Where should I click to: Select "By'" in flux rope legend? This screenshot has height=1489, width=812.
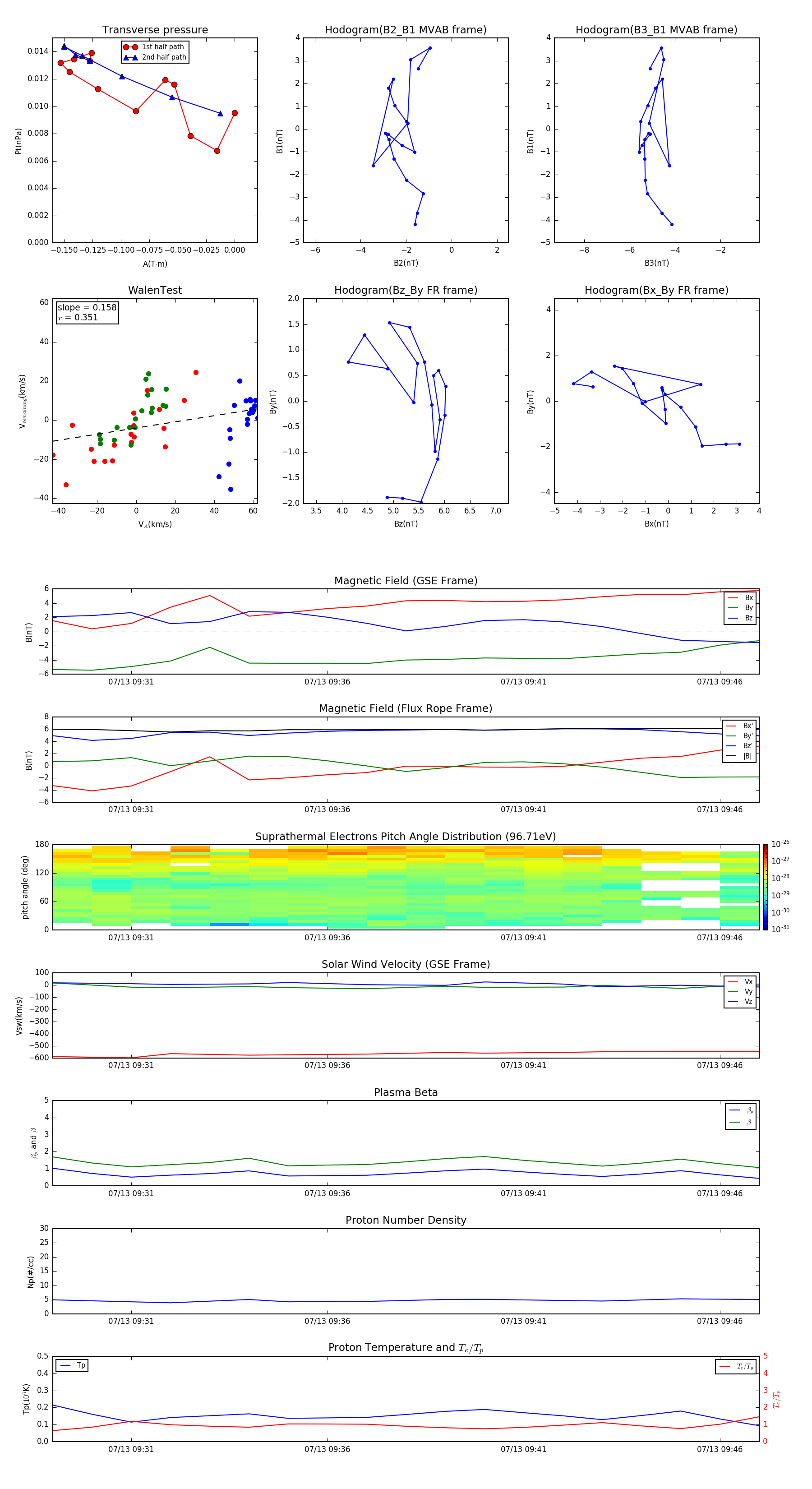(x=740, y=736)
